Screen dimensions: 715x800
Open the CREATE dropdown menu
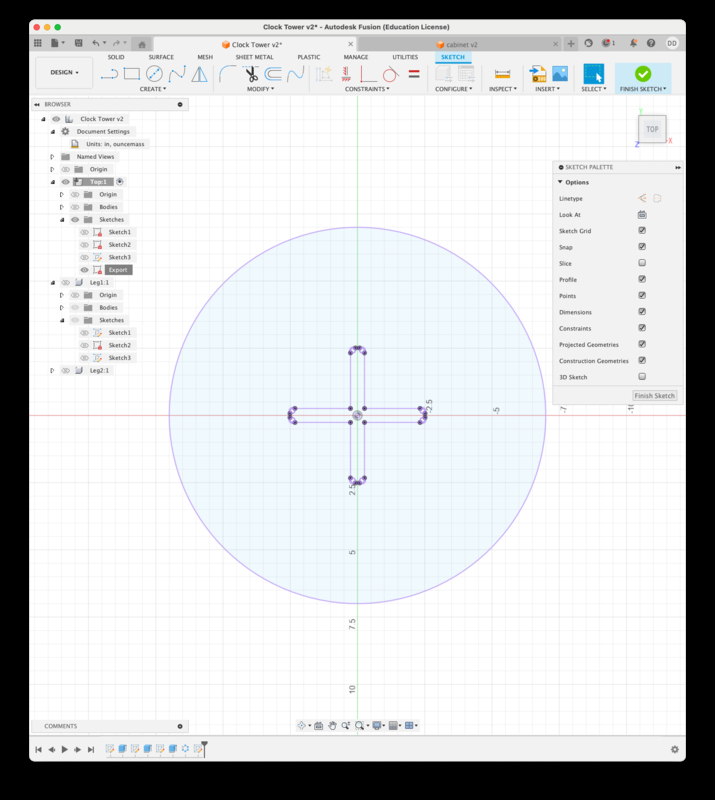(x=153, y=89)
